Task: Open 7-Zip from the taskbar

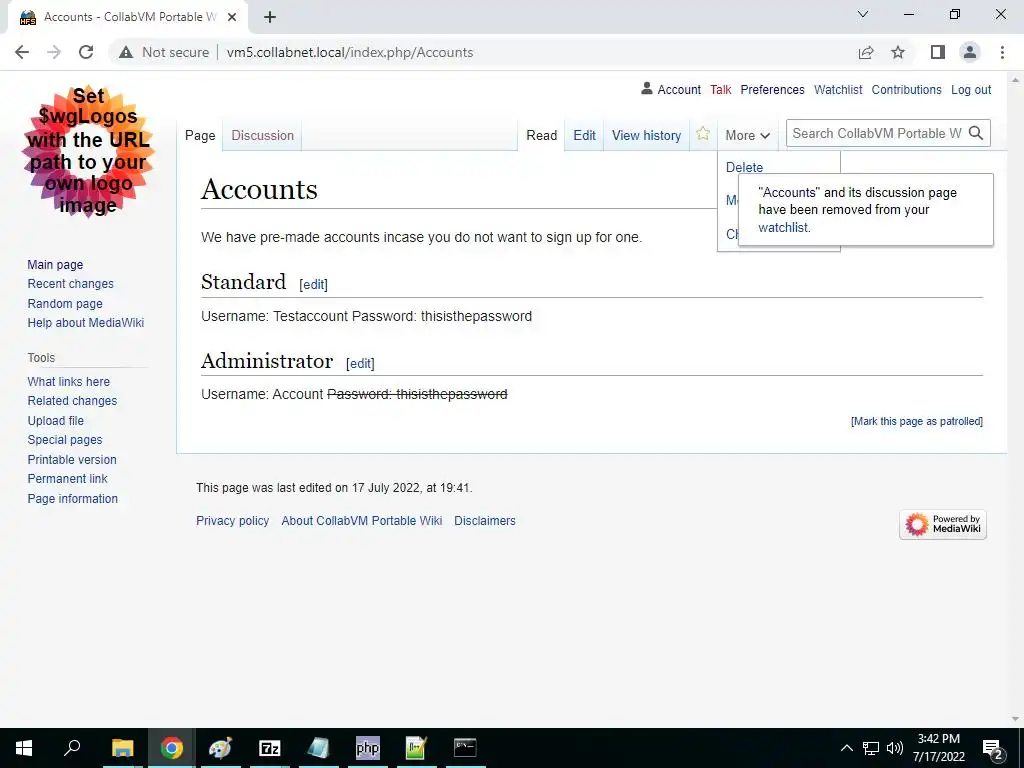Action: pos(270,748)
